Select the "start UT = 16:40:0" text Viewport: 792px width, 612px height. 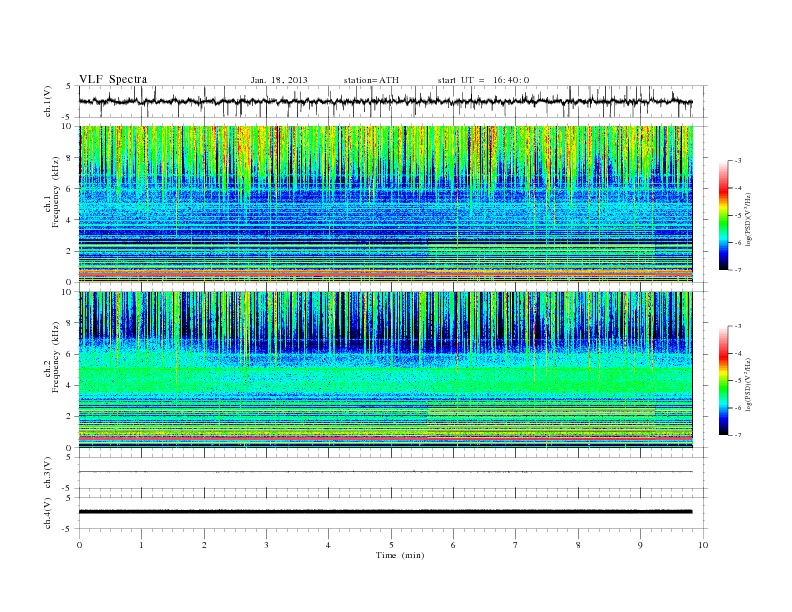click(483, 80)
